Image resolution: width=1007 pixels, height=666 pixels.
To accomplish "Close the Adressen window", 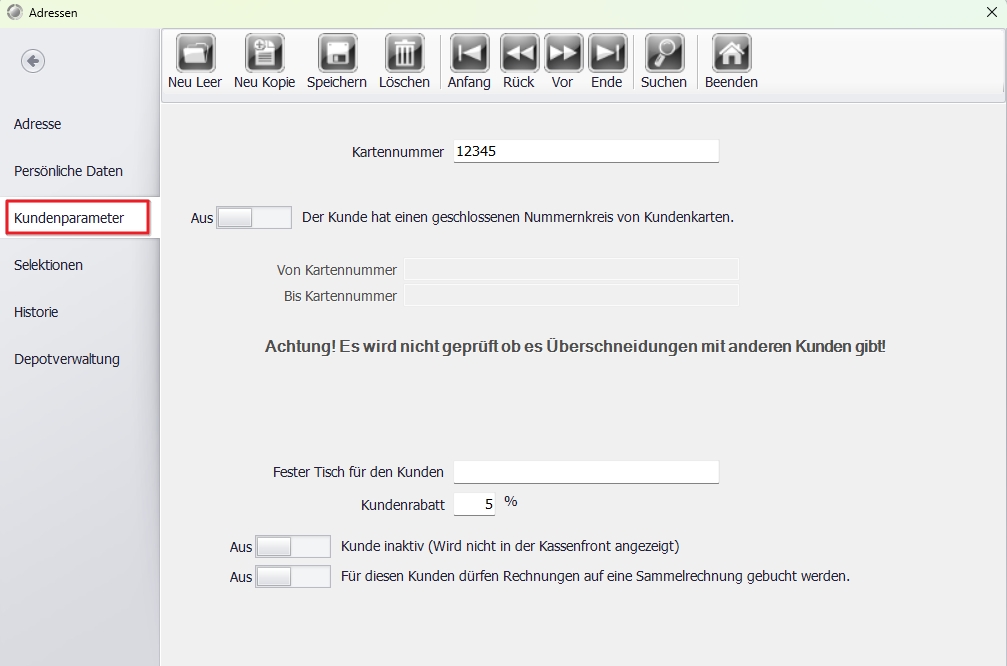I will tap(992, 12).
